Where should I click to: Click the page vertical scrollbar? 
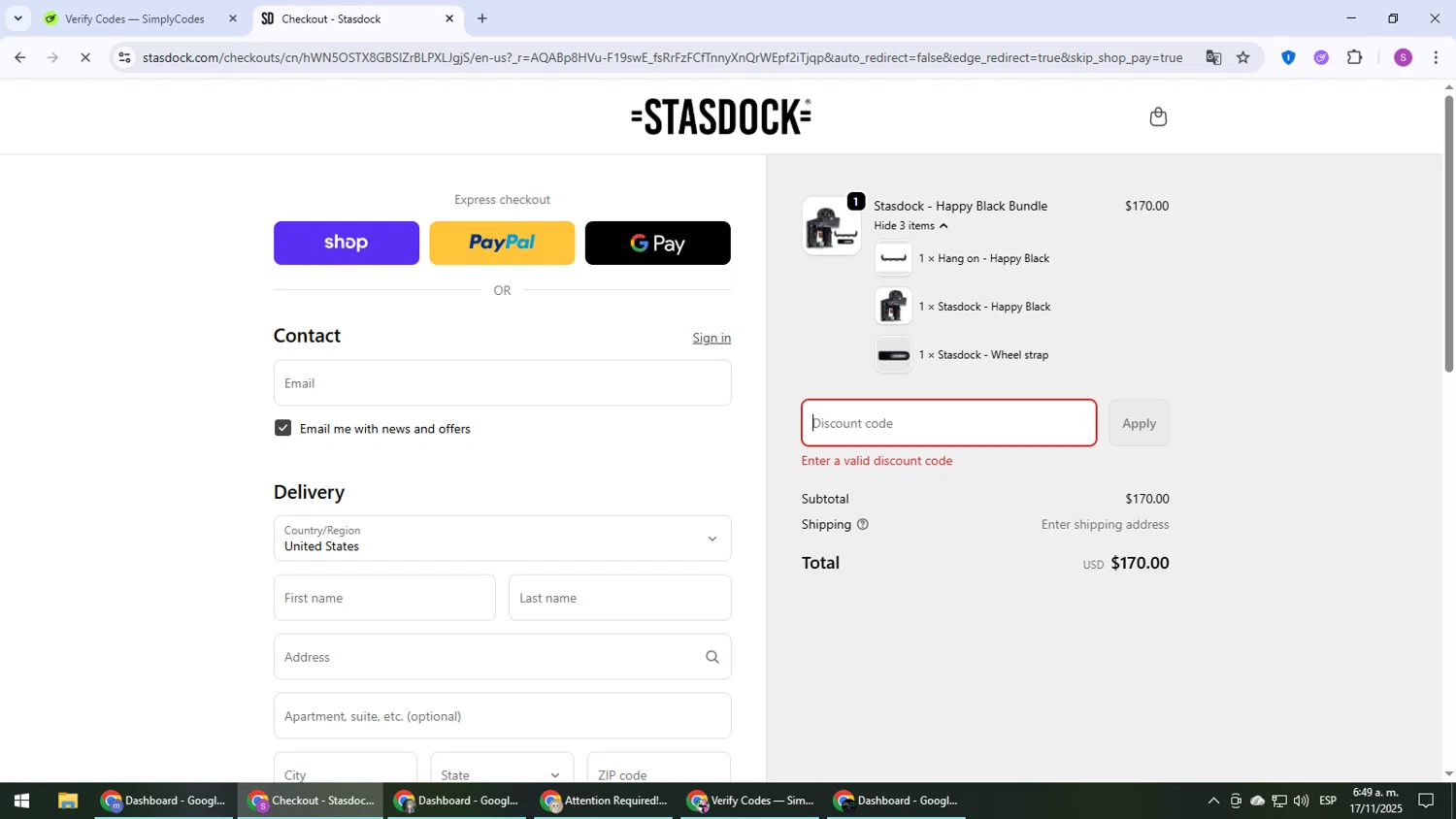tap(1448, 233)
